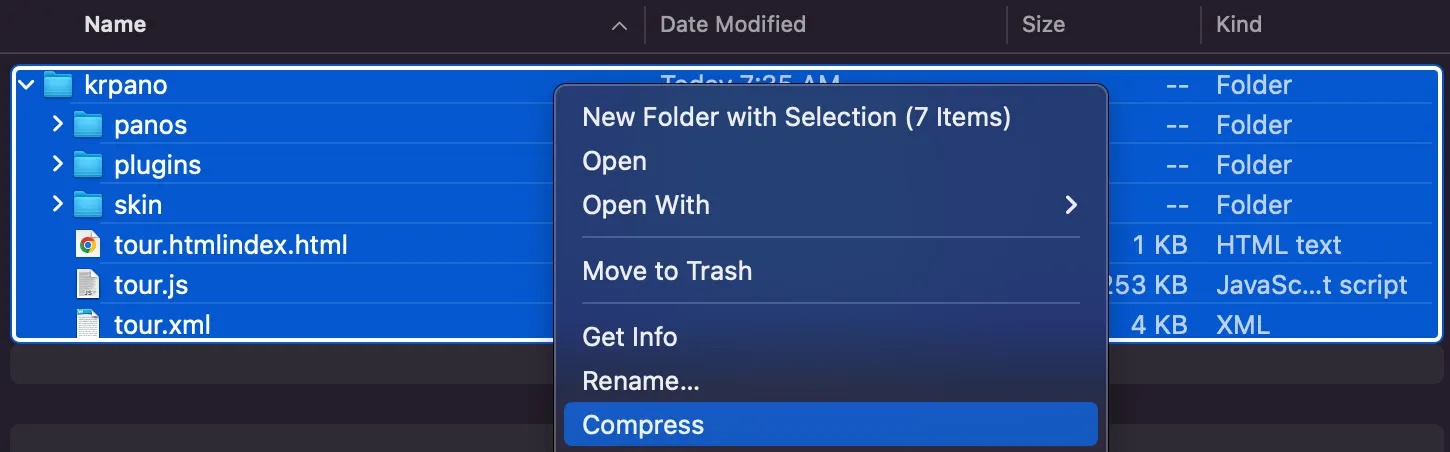This screenshot has width=1450, height=452.
Task: Click Move to Trash
Action: (x=667, y=271)
